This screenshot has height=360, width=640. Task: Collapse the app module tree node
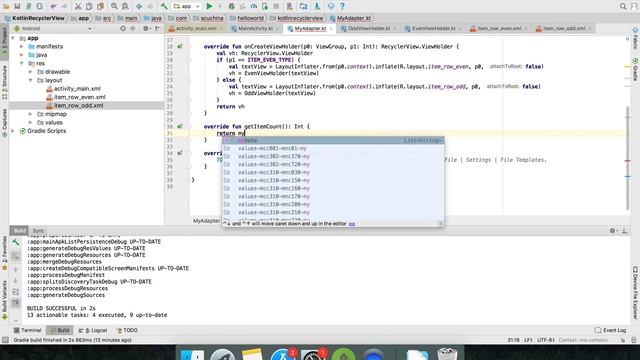[x=13, y=38]
